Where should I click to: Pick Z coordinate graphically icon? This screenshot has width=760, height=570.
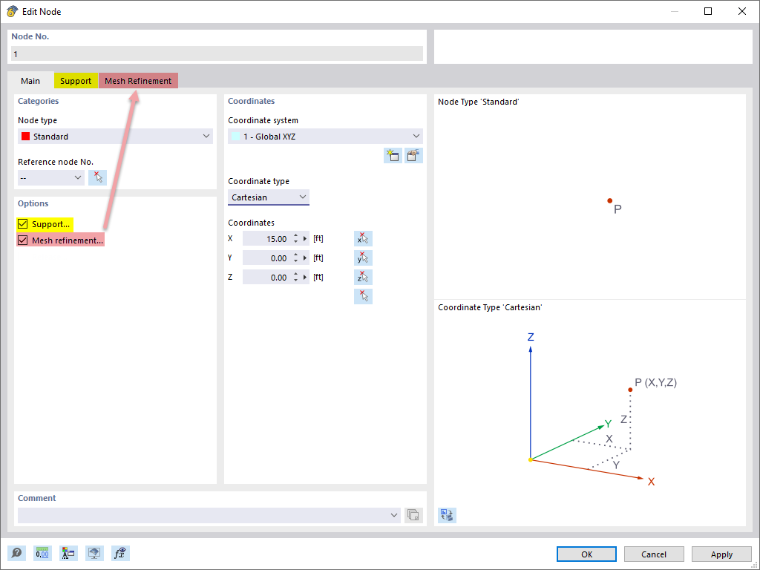tap(363, 277)
